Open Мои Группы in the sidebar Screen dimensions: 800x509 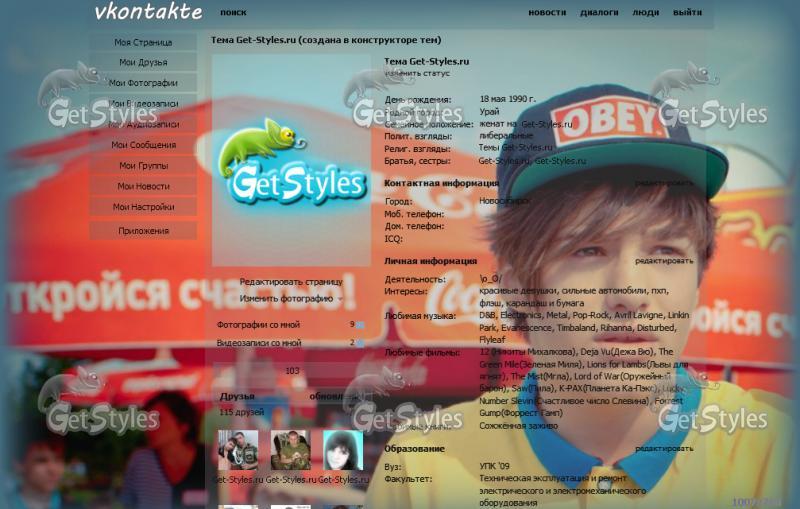[x=143, y=166]
